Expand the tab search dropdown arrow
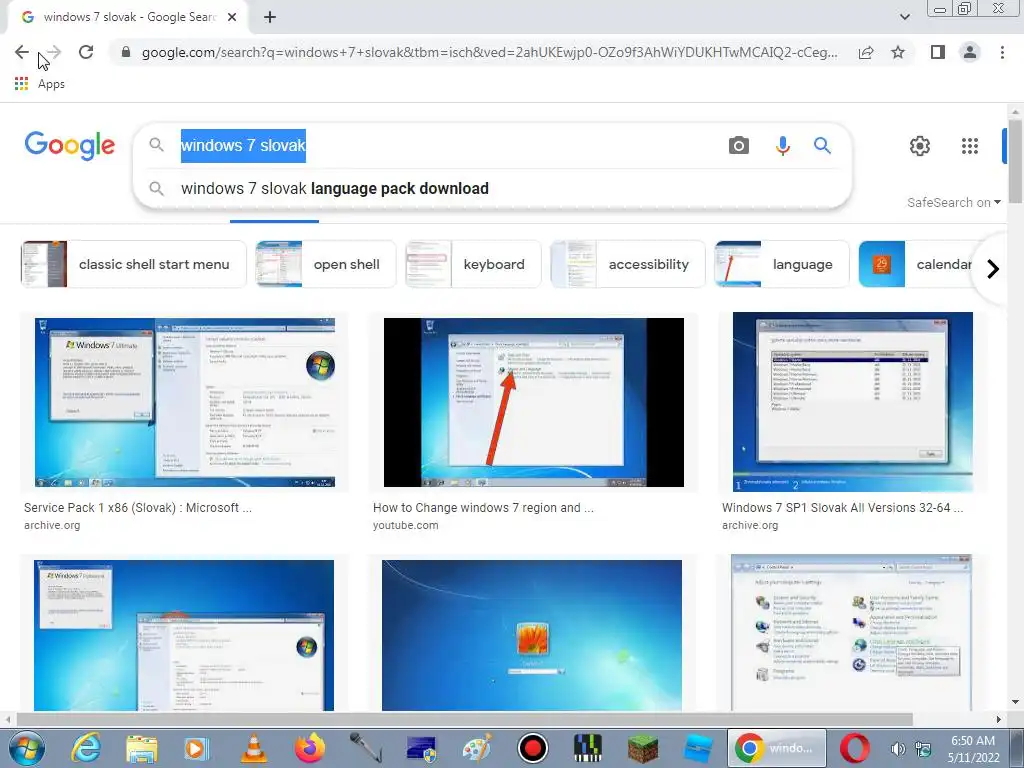The height and width of the screenshot is (768, 1024). tap(904, 18)
